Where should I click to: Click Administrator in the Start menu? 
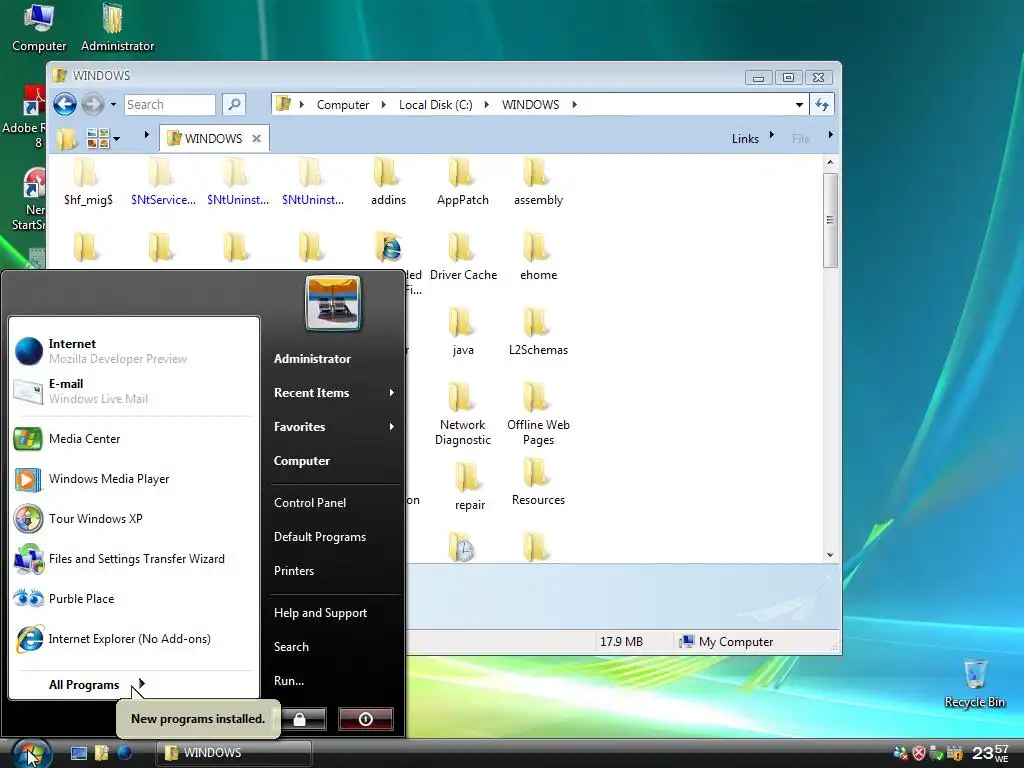coord(312,359)
